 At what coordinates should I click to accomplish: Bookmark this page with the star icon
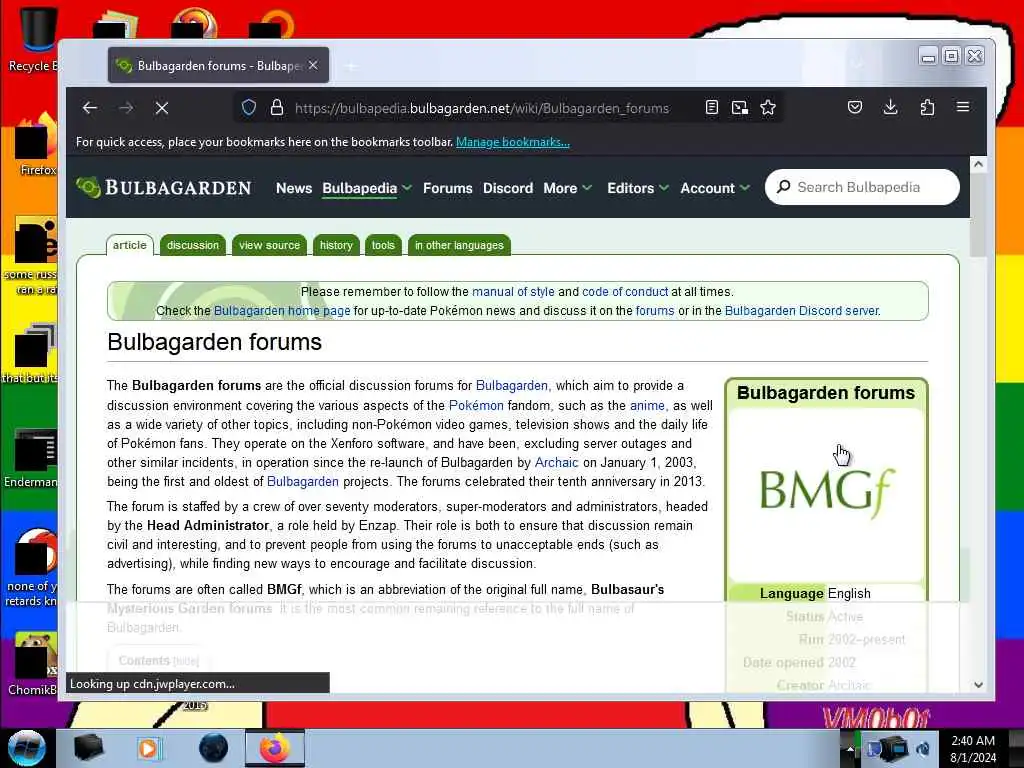pyautogui.click(x=768, y=108)
